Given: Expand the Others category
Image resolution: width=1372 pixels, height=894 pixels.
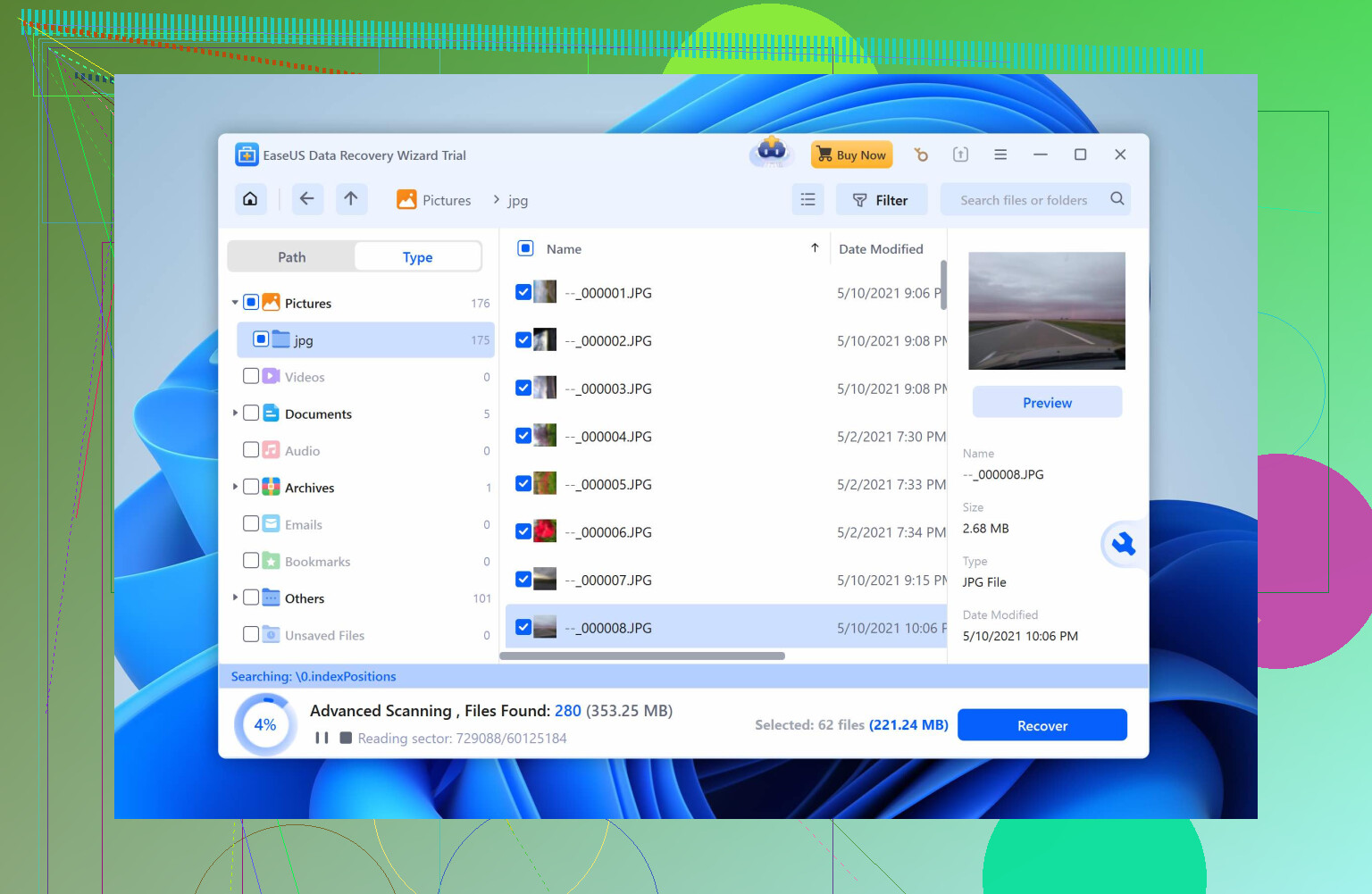Looking at the screenshot, I should tap(235, 597).
